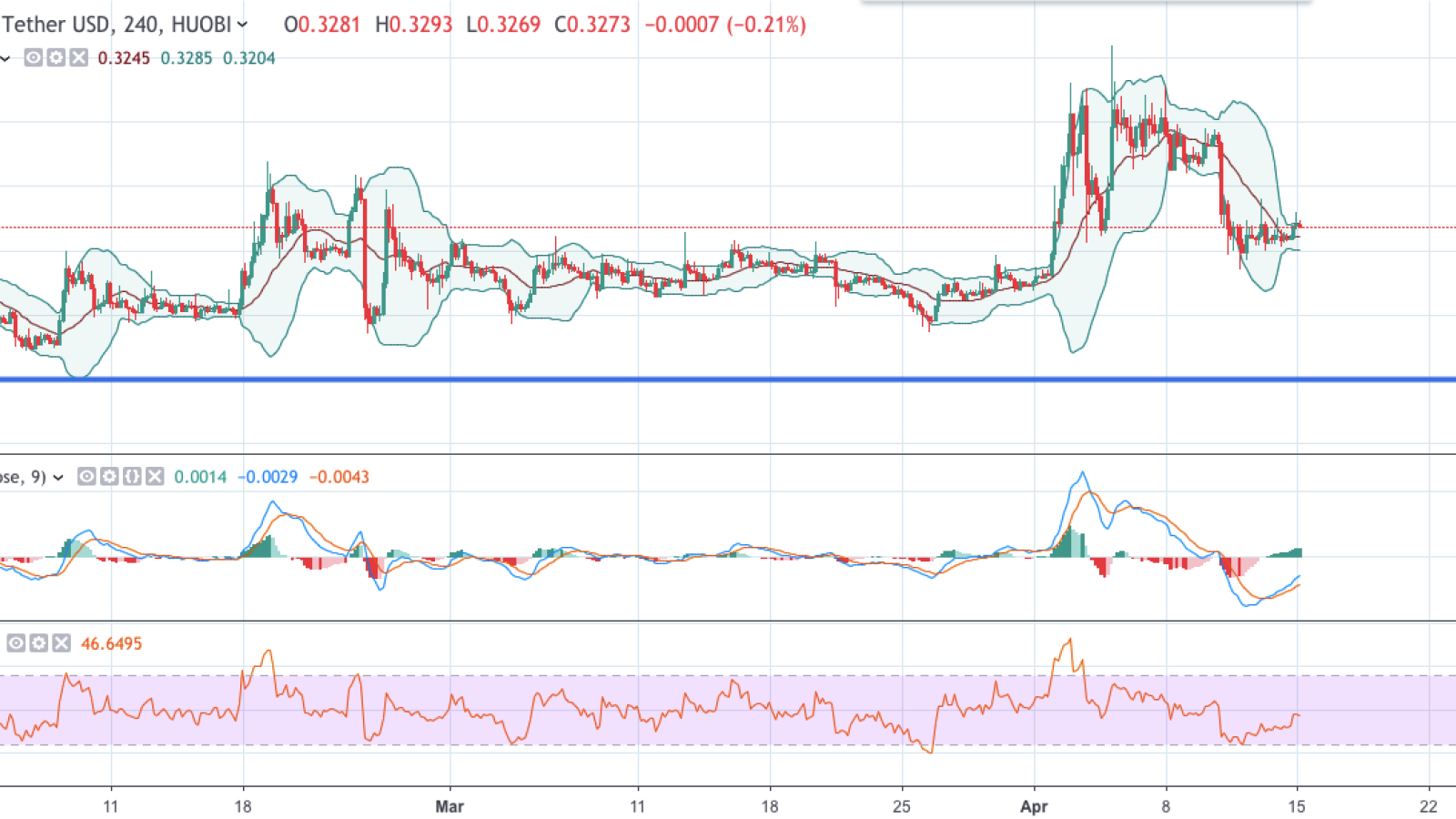Remove the RSI indicator with X
1456x819 pixels.
click(x=61, y=643)
